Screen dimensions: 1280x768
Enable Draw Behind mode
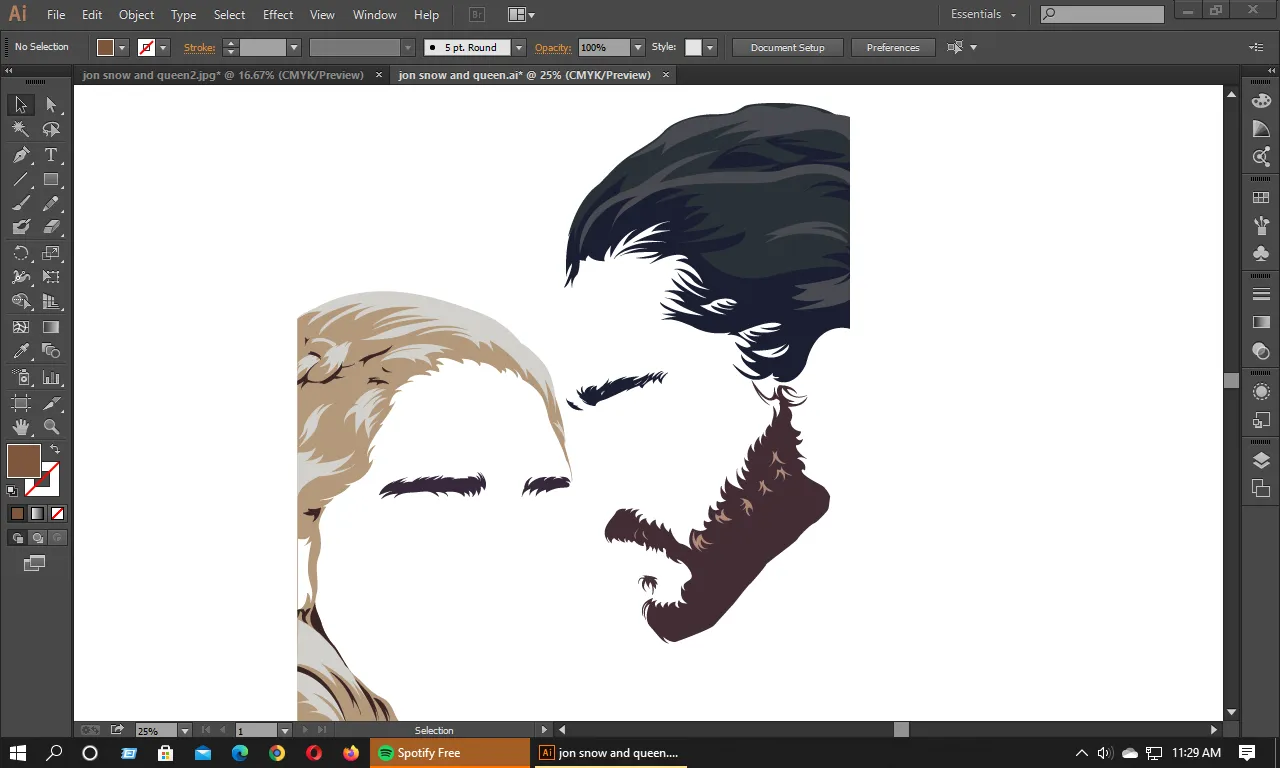[37, 538]
